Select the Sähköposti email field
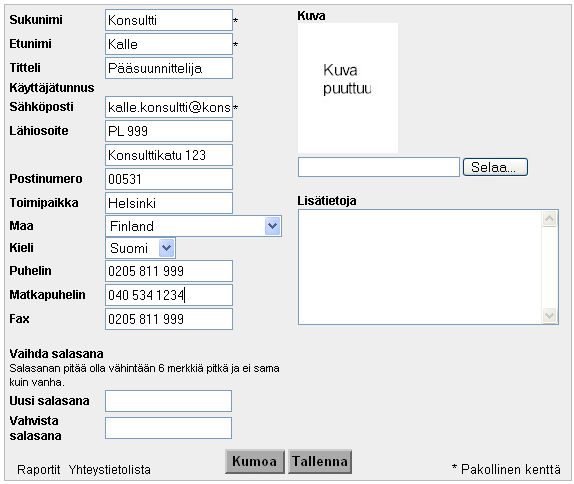The image size is (574, 484). [169, 107]
